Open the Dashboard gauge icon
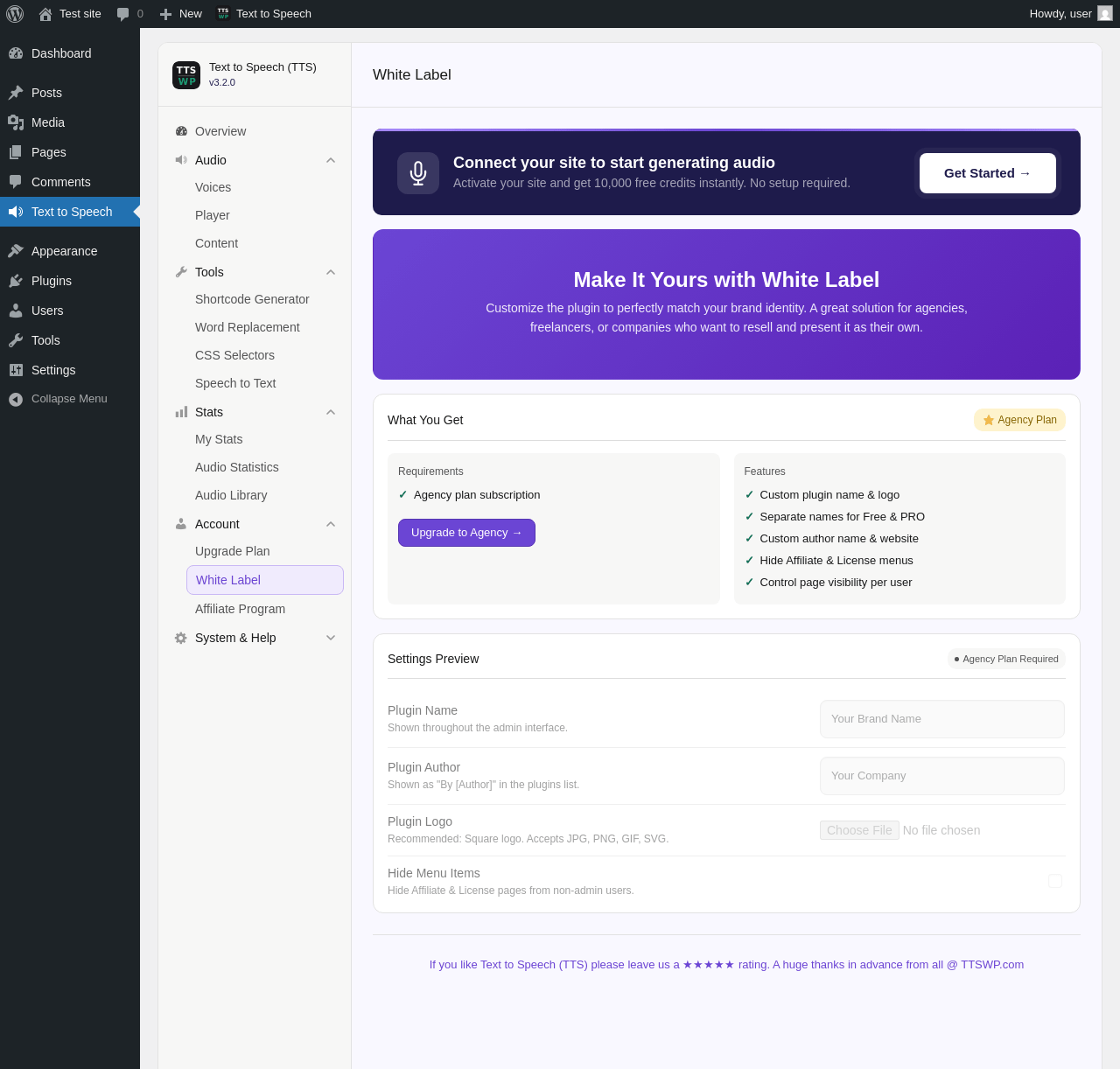The height and width of the screenshot is (1069, 1120). [16, 53]
